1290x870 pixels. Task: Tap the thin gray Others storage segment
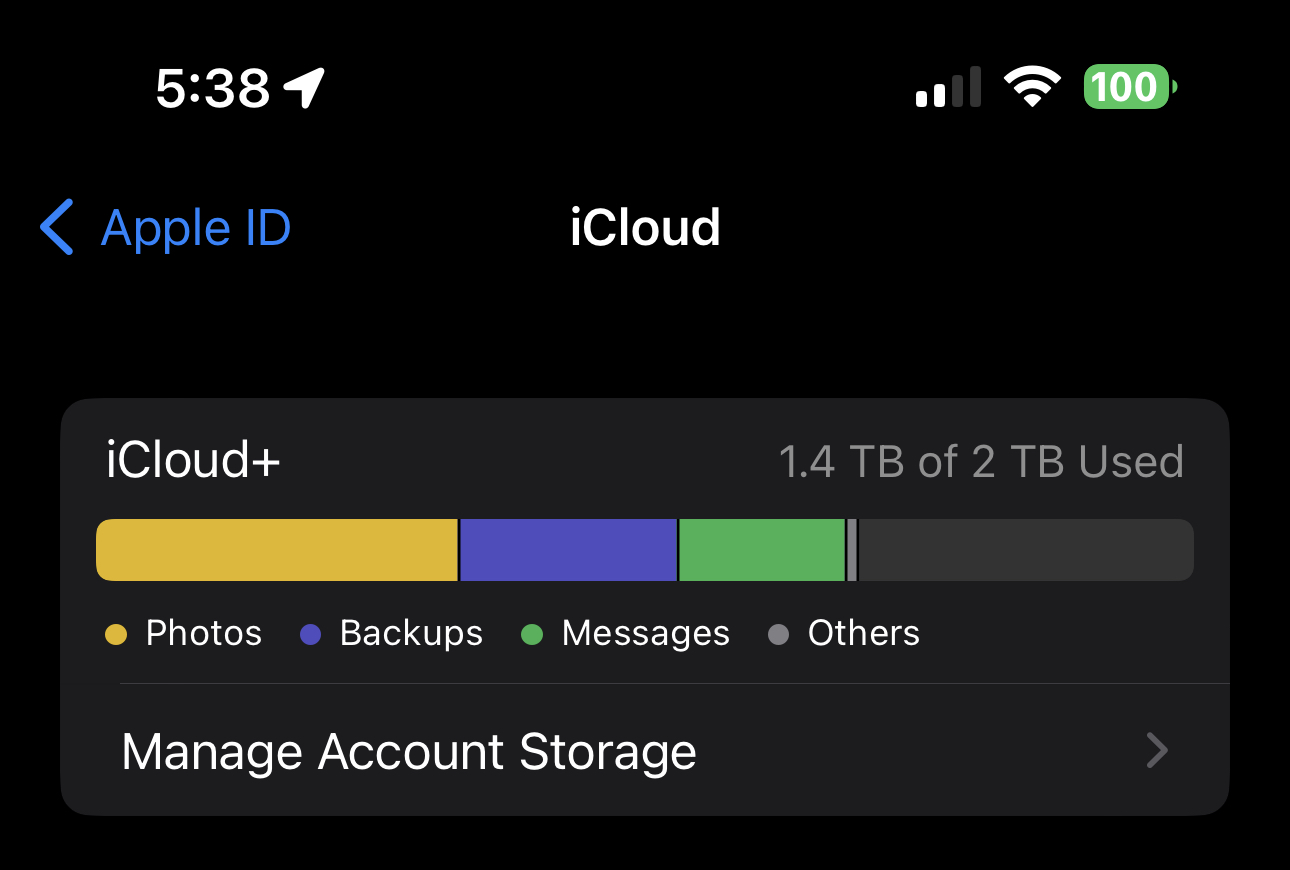(852, 550)
